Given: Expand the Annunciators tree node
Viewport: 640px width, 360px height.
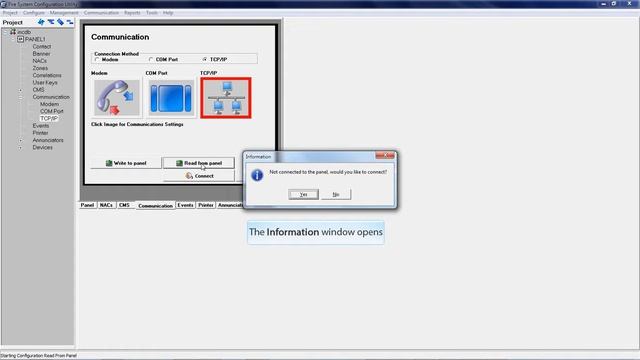Looking at the screenshot, I should (x=20, y=140).
